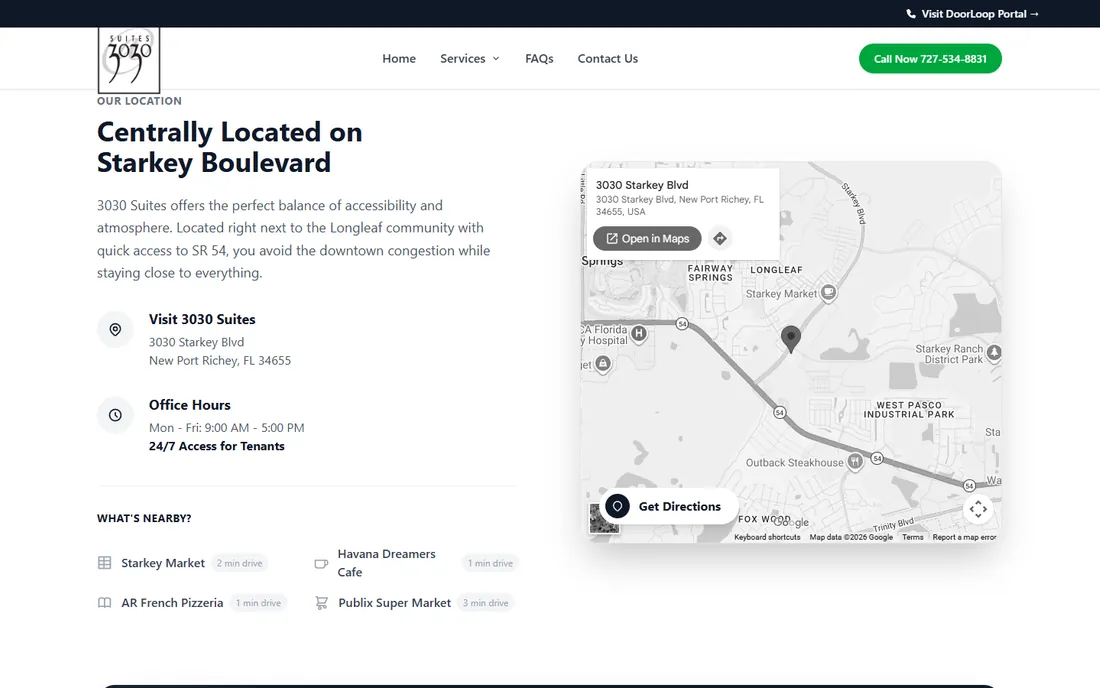
Task: Open the map Terms link
Action: click(x=912, y=537)
